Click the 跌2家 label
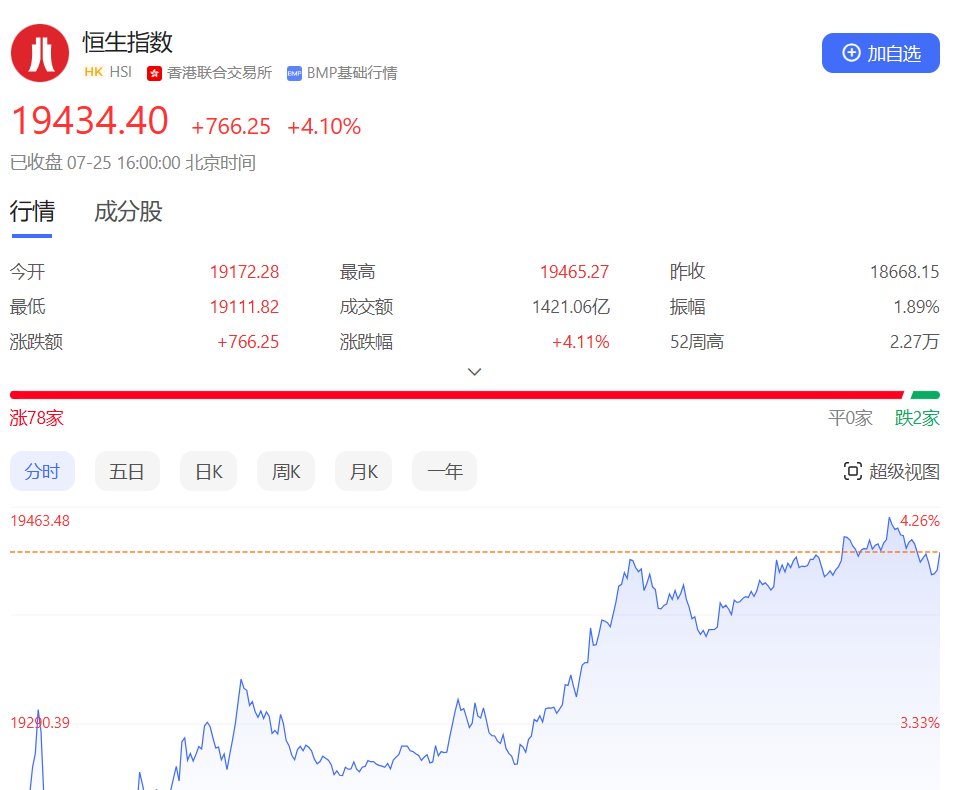961x790 pixels. (917, 418)
